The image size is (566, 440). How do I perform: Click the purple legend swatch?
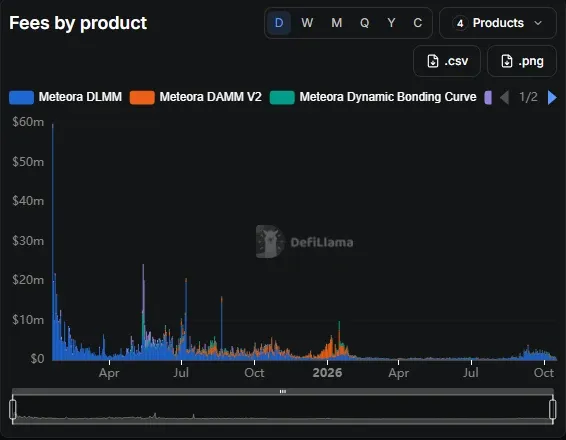tap(488, 97)
